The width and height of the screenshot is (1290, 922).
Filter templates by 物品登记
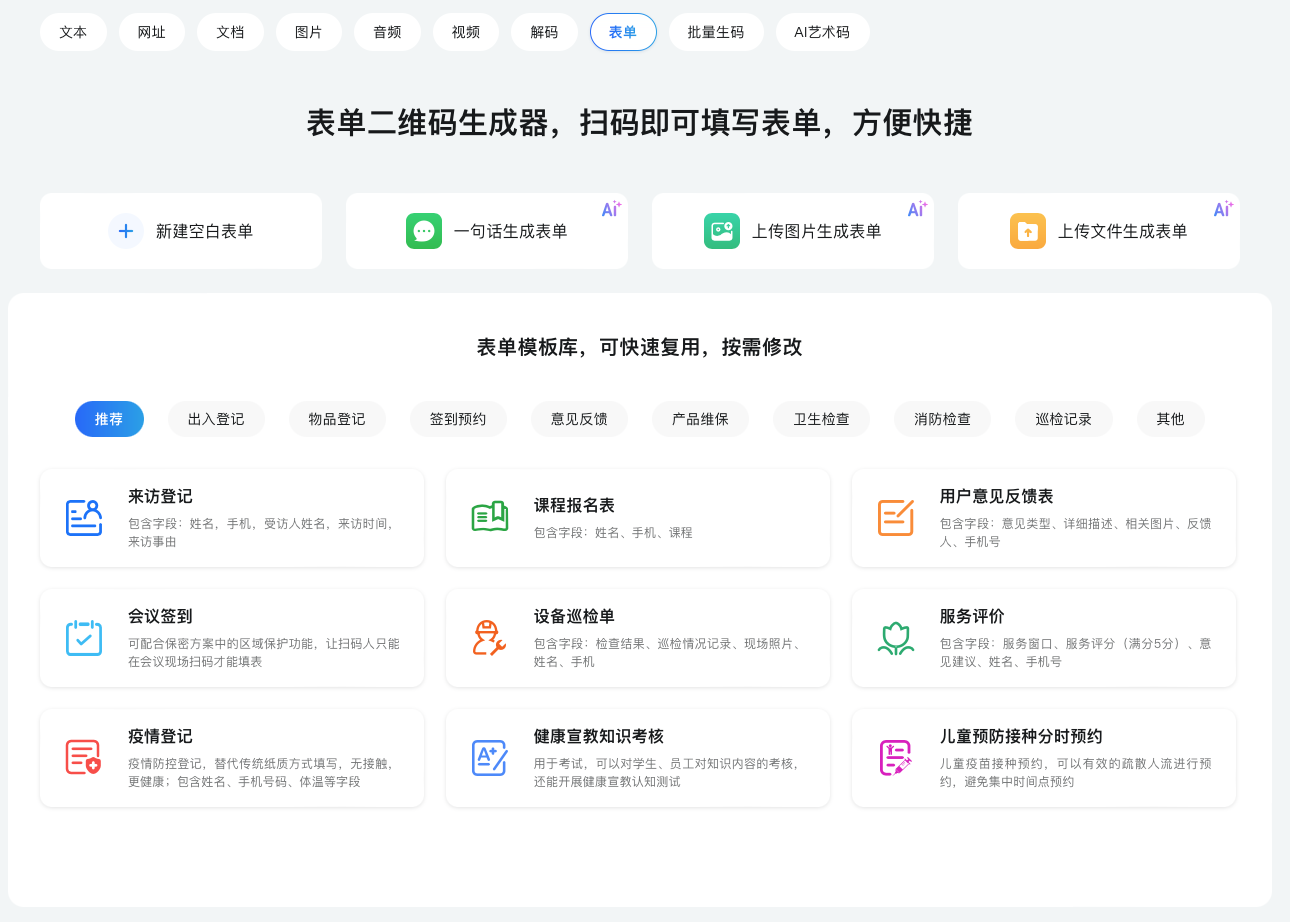[337, 419]
